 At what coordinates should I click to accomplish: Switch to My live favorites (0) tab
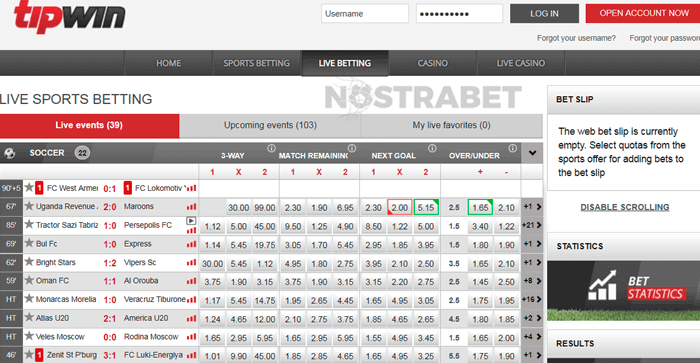451,125
